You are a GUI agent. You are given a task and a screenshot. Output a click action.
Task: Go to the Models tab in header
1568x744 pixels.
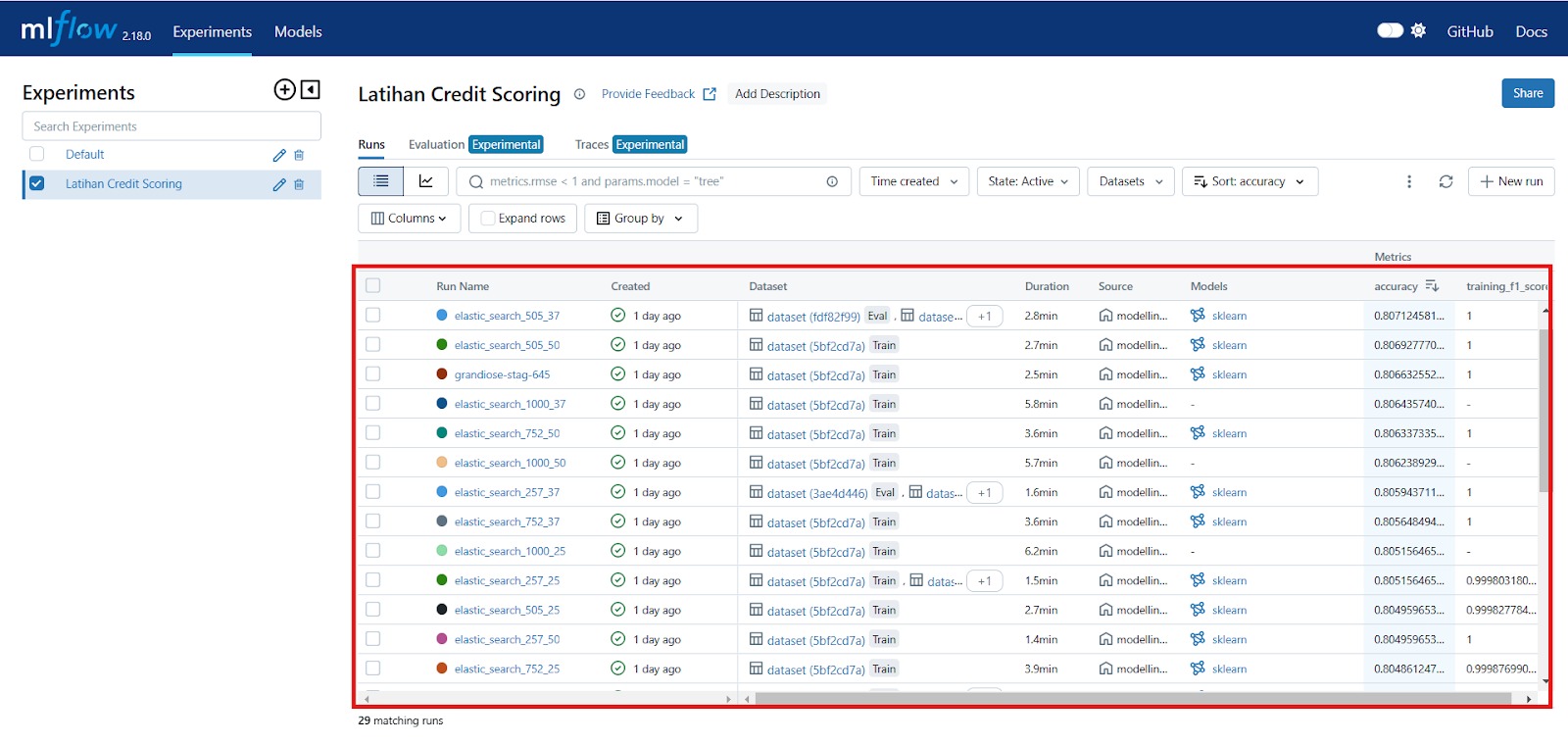pos(298,31)
